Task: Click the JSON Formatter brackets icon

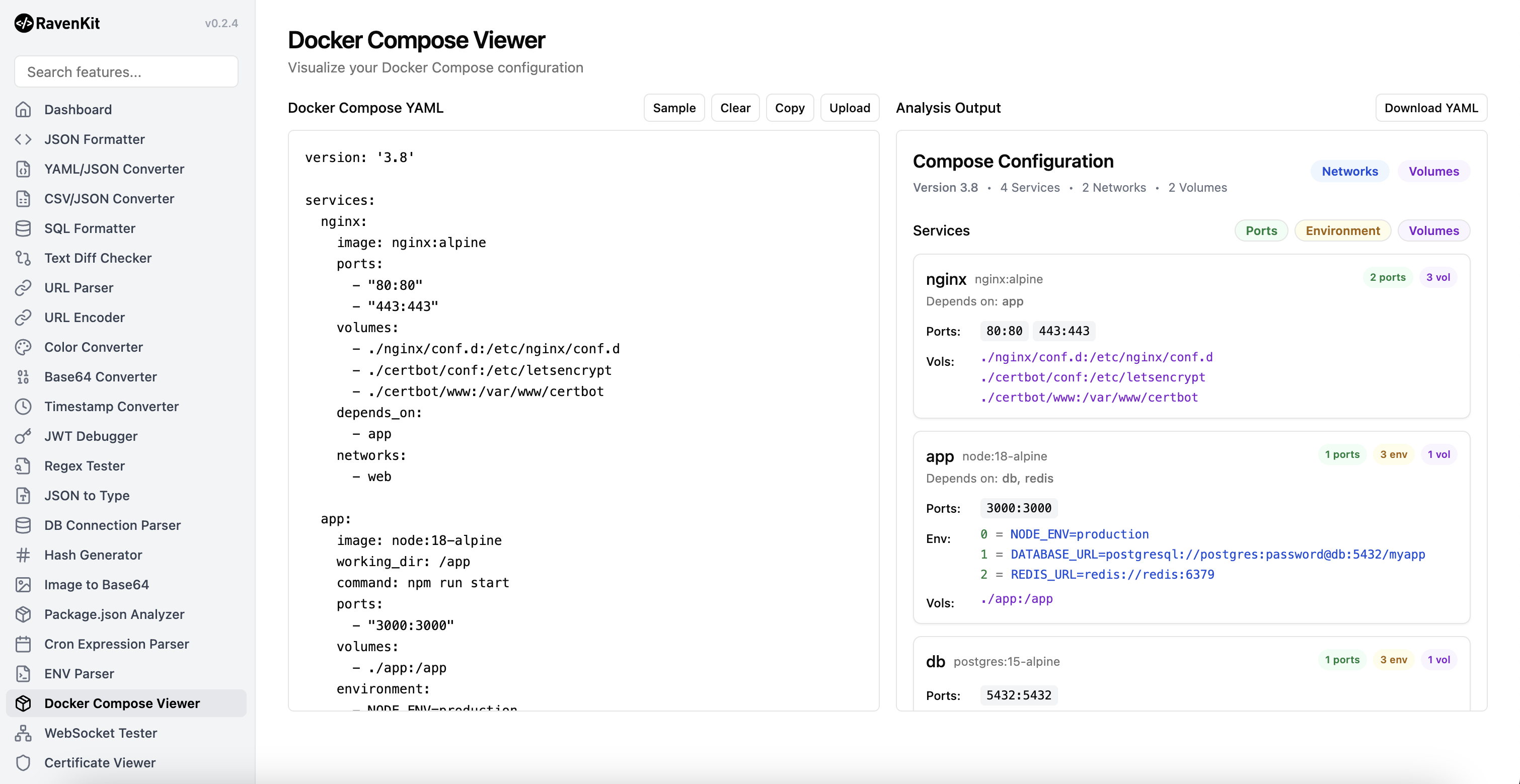Action: (23, 139)
